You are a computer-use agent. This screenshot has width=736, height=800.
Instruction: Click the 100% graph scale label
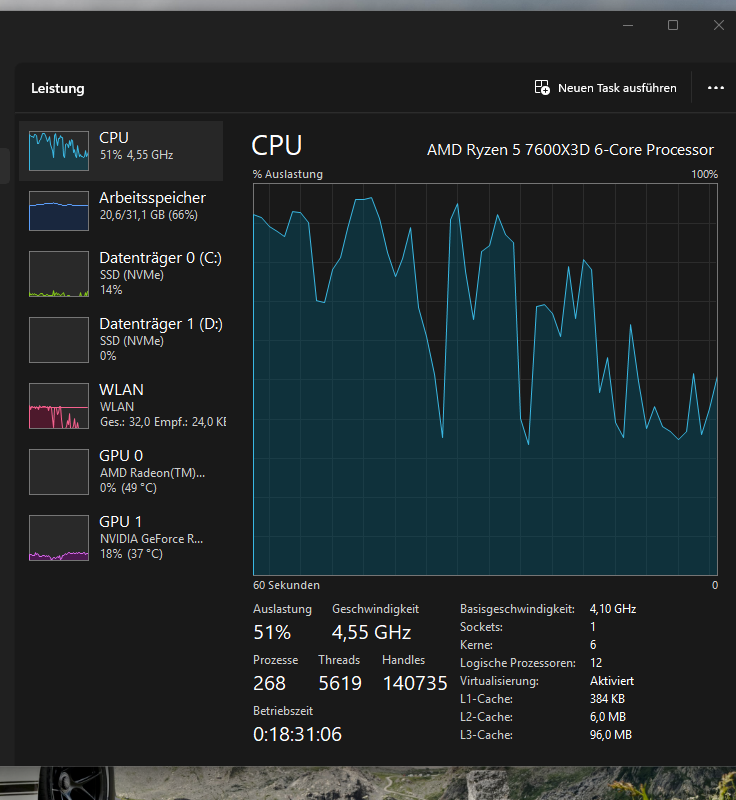click(704, 174)
